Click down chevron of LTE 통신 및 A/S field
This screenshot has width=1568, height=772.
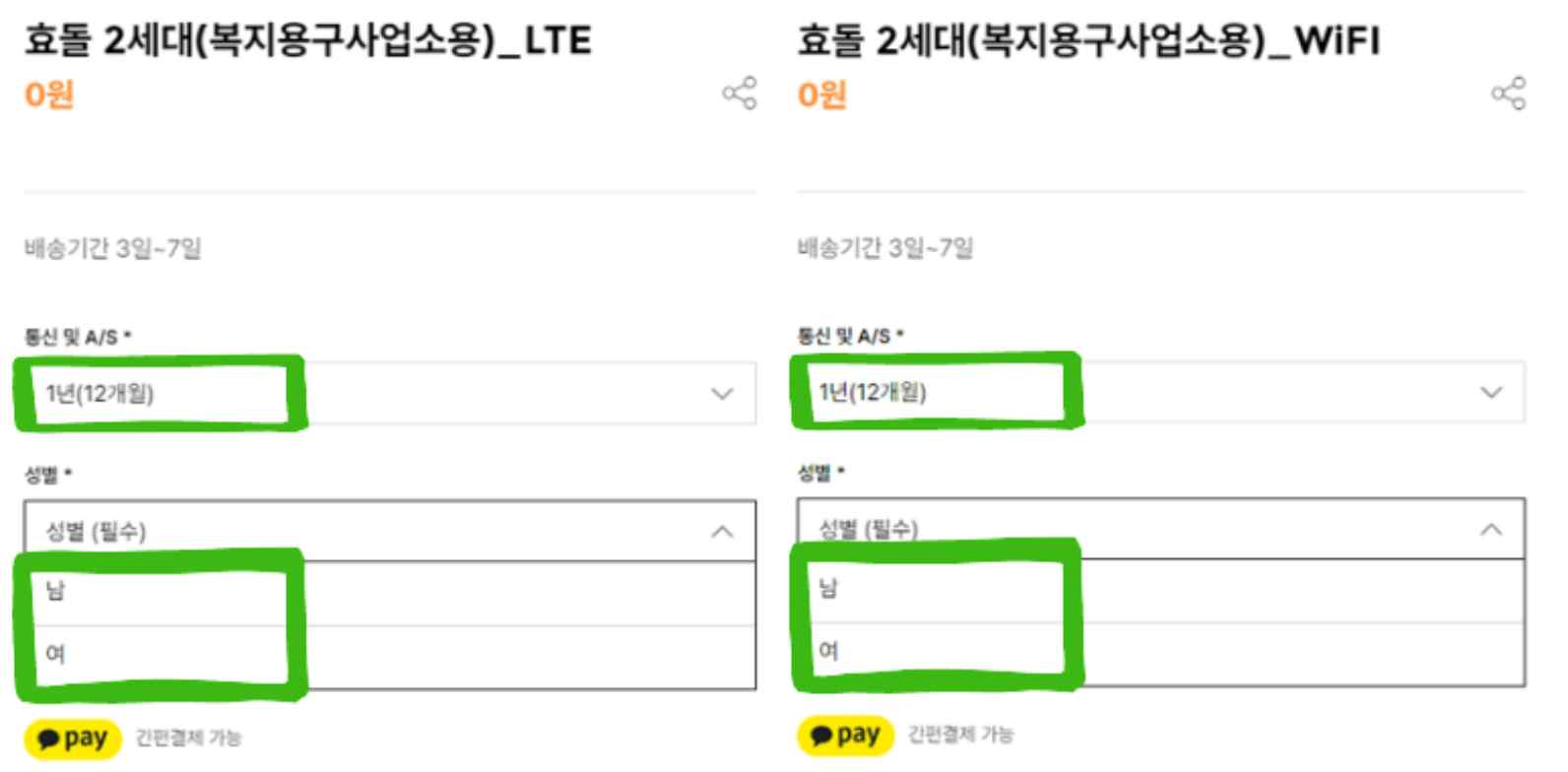[722, 394]
